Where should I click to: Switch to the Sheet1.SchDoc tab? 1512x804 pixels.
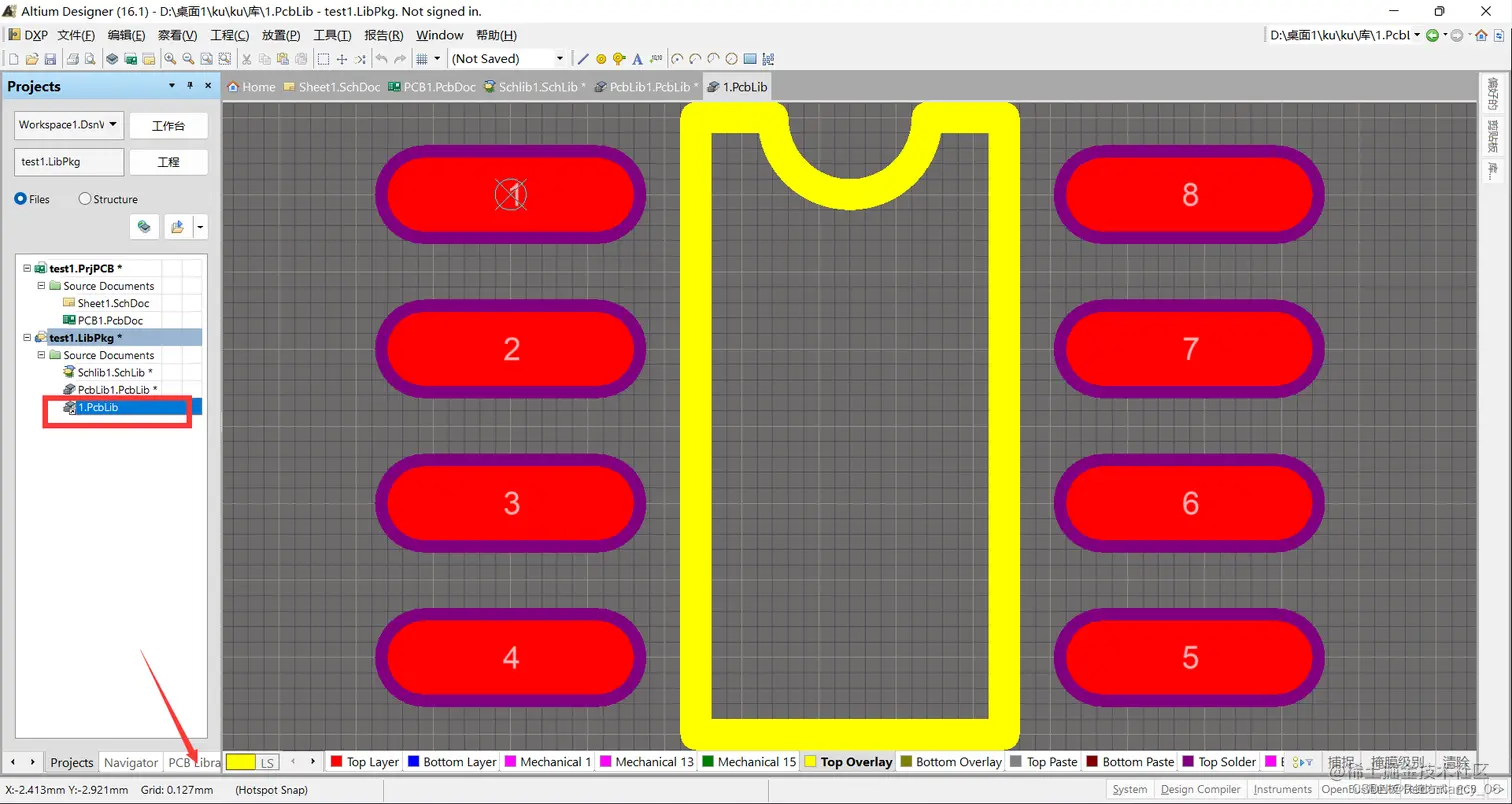[x=332, y=87]
